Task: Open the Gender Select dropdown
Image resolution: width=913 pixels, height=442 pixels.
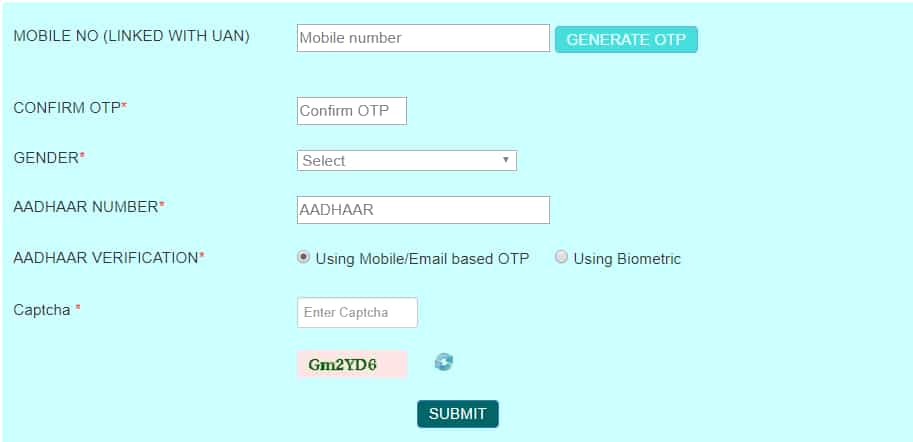Action: pyautogui.click(x=406, y=161)
